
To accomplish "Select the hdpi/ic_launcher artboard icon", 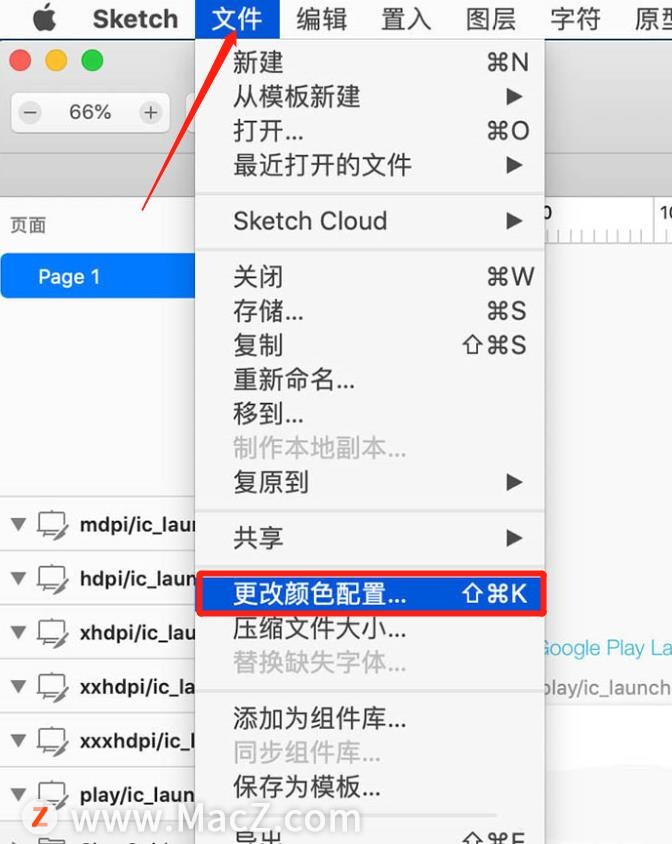I will pos(52,579).
